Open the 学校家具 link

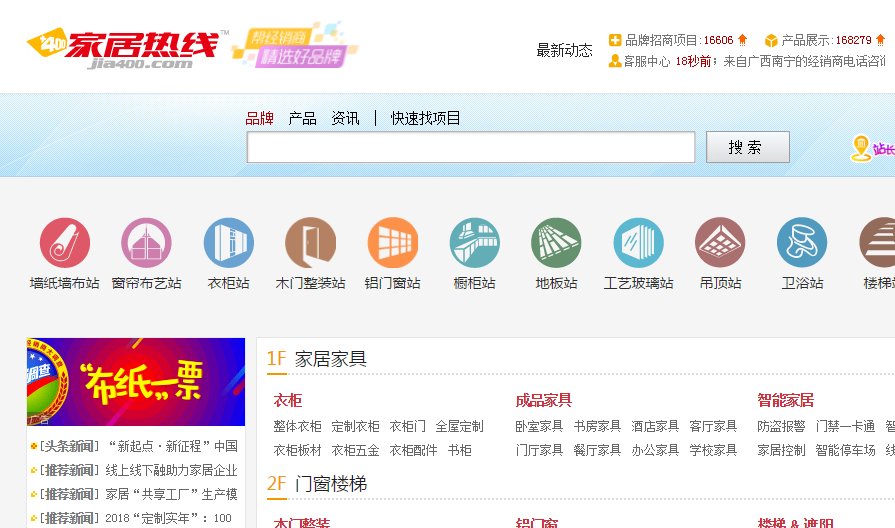713,450
